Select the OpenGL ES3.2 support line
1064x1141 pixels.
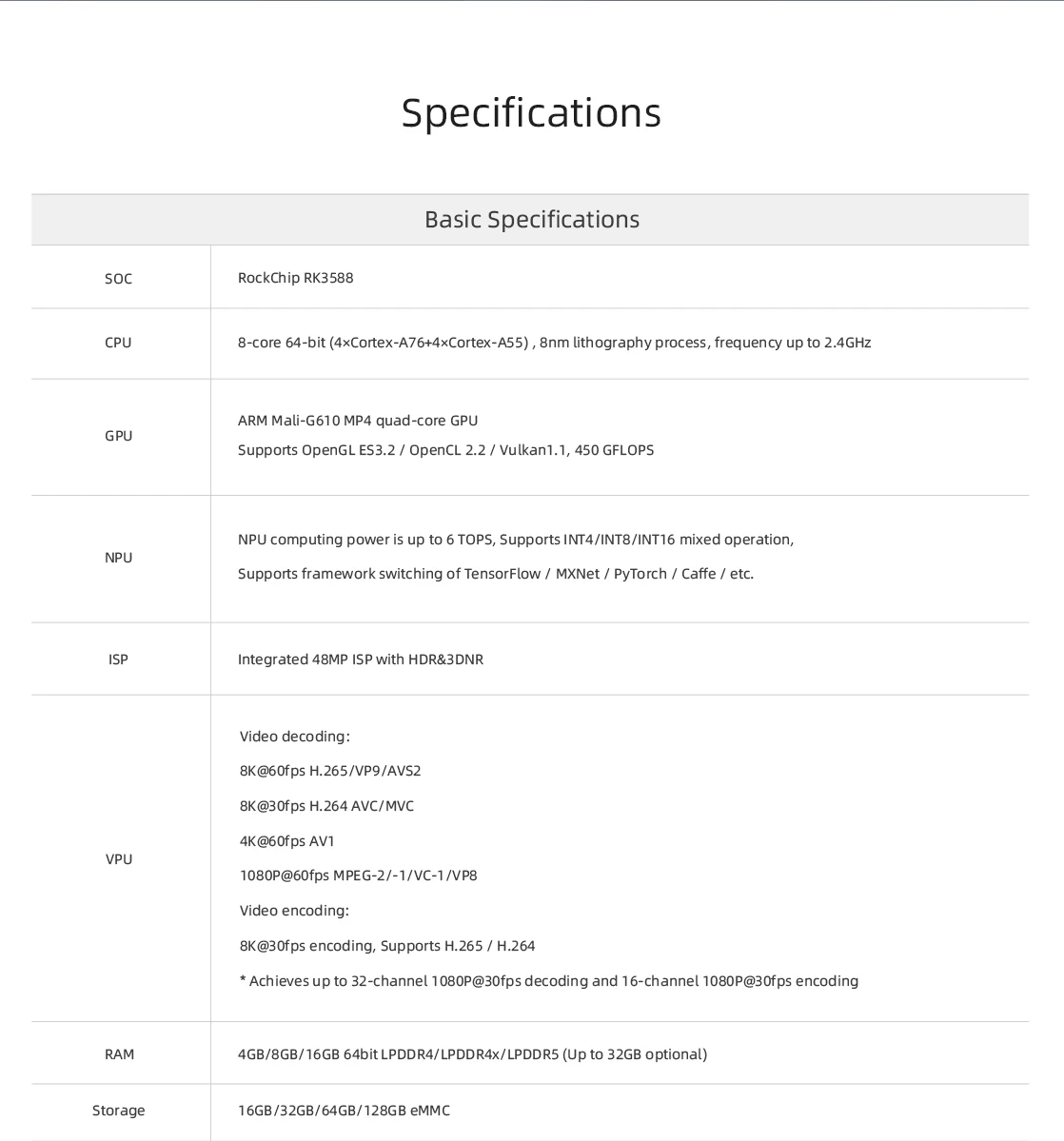click(445, 450)
